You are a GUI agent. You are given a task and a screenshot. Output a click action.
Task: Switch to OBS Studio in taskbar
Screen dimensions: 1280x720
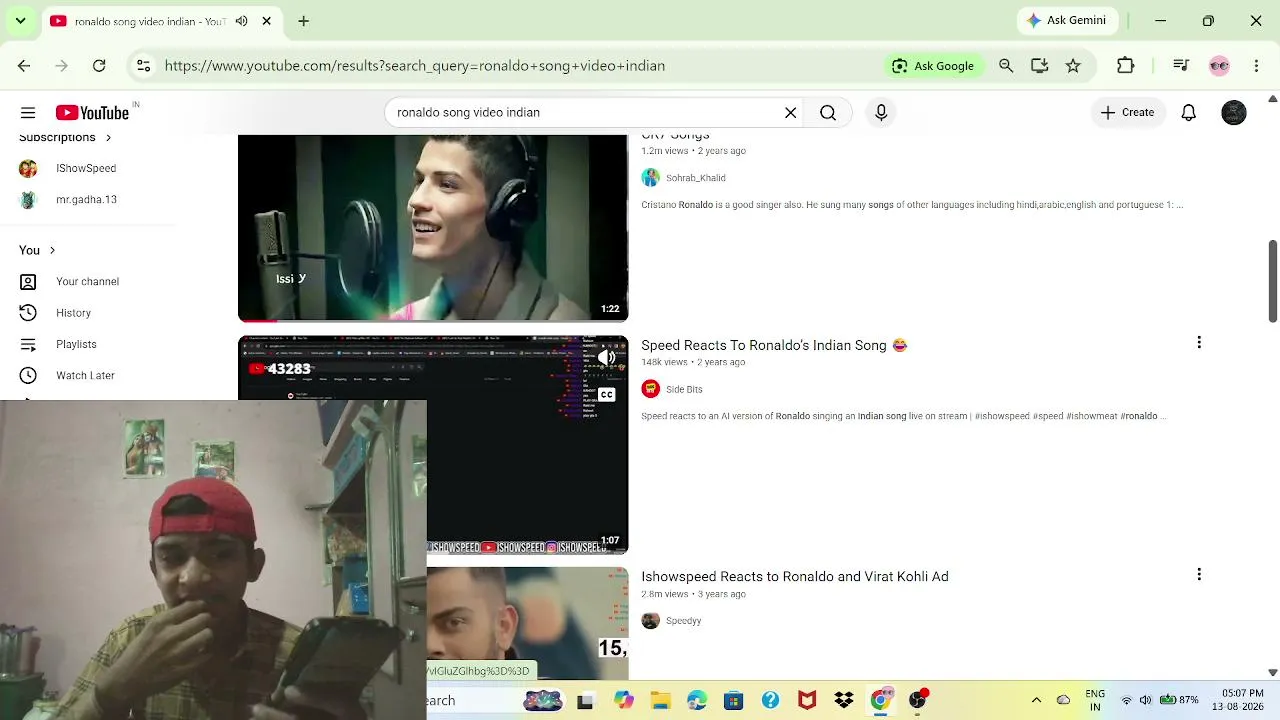(x=917, y=701)
